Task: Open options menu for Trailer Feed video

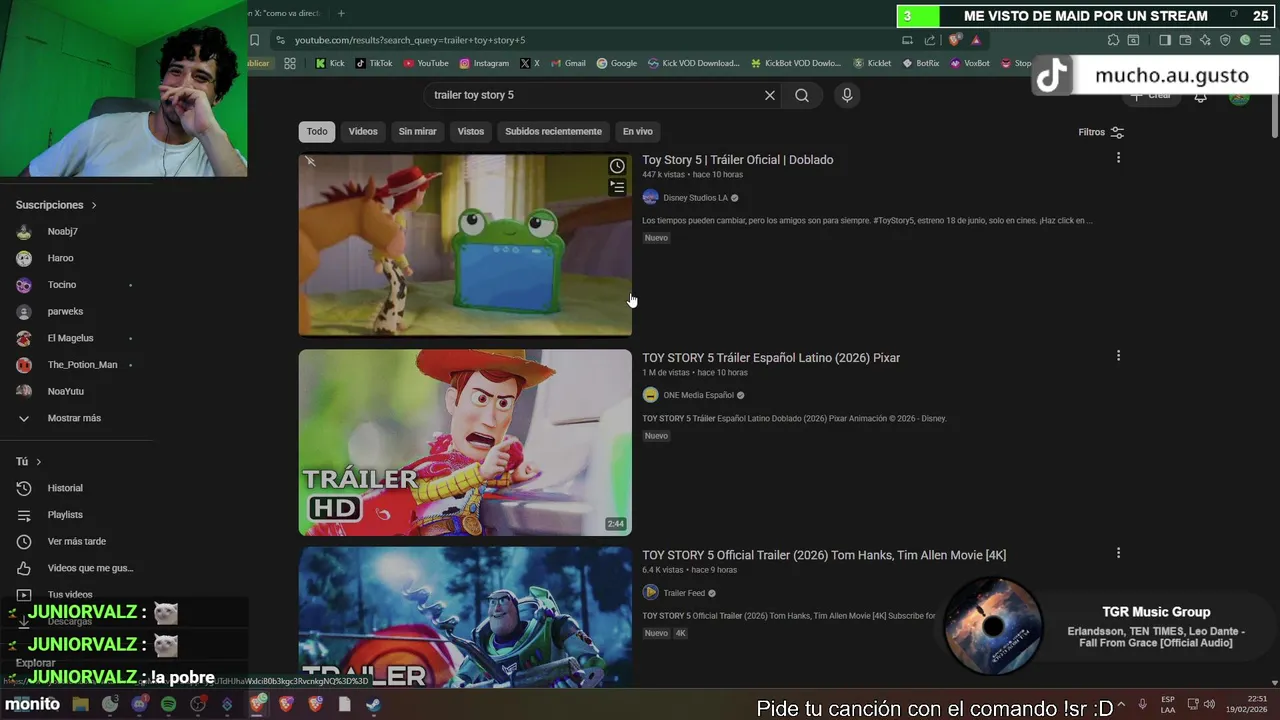Action: click(x=1118, y=553)
